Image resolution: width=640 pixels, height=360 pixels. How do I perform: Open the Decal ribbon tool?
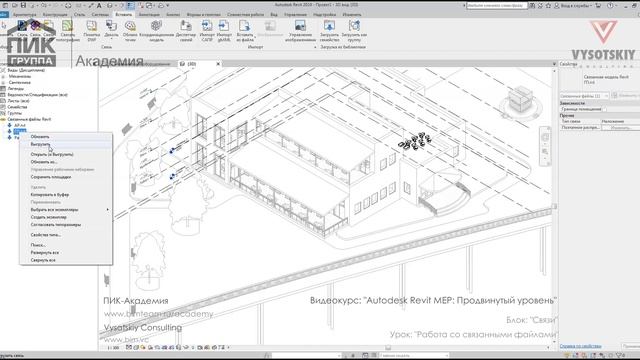[111, 31]
